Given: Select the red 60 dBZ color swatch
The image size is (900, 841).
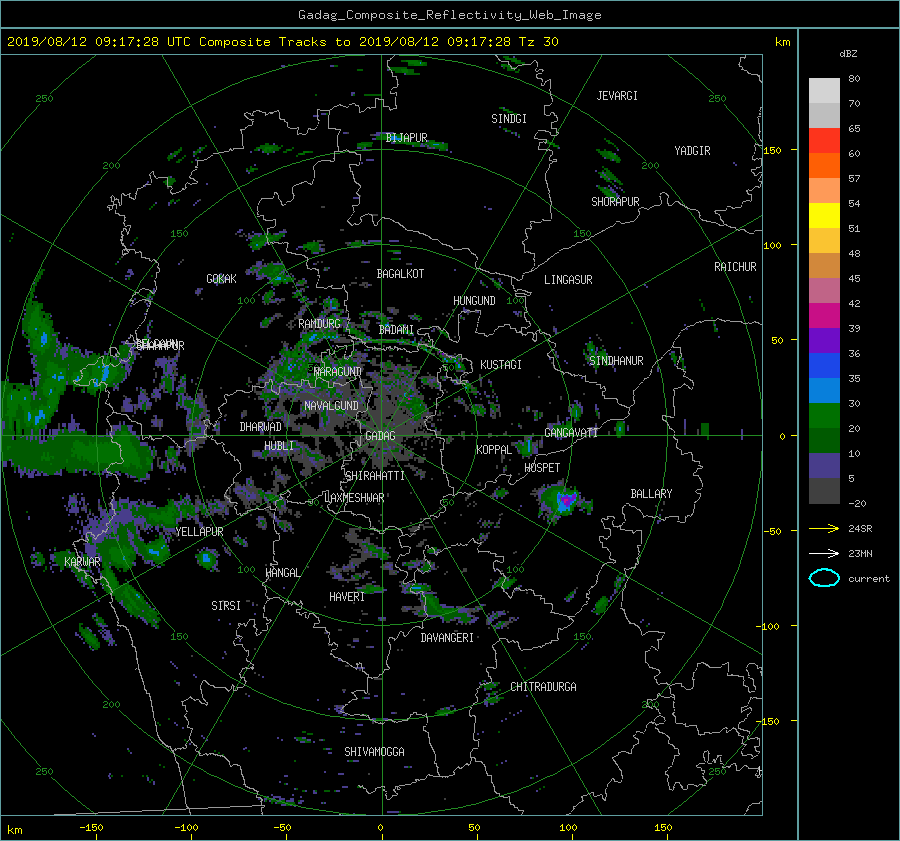Looking at the screenshot, I should pos(824,141).
